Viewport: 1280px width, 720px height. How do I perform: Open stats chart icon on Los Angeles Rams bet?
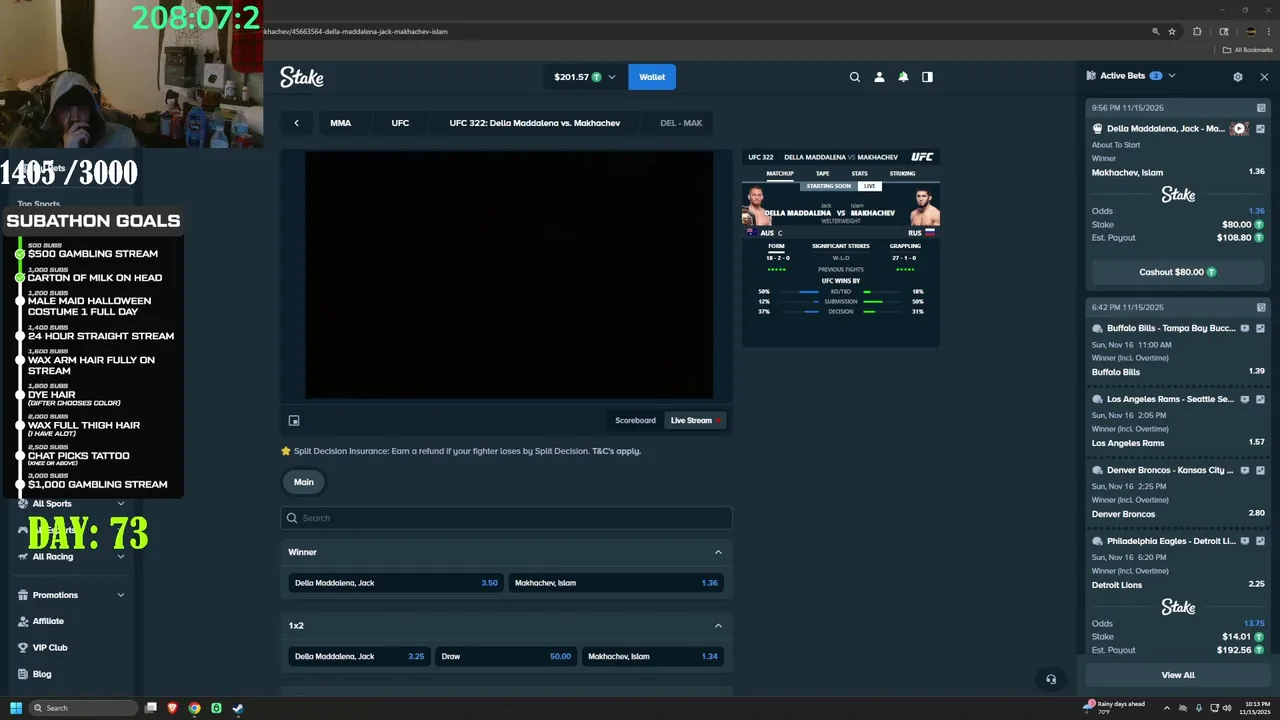pos(1260,399)
